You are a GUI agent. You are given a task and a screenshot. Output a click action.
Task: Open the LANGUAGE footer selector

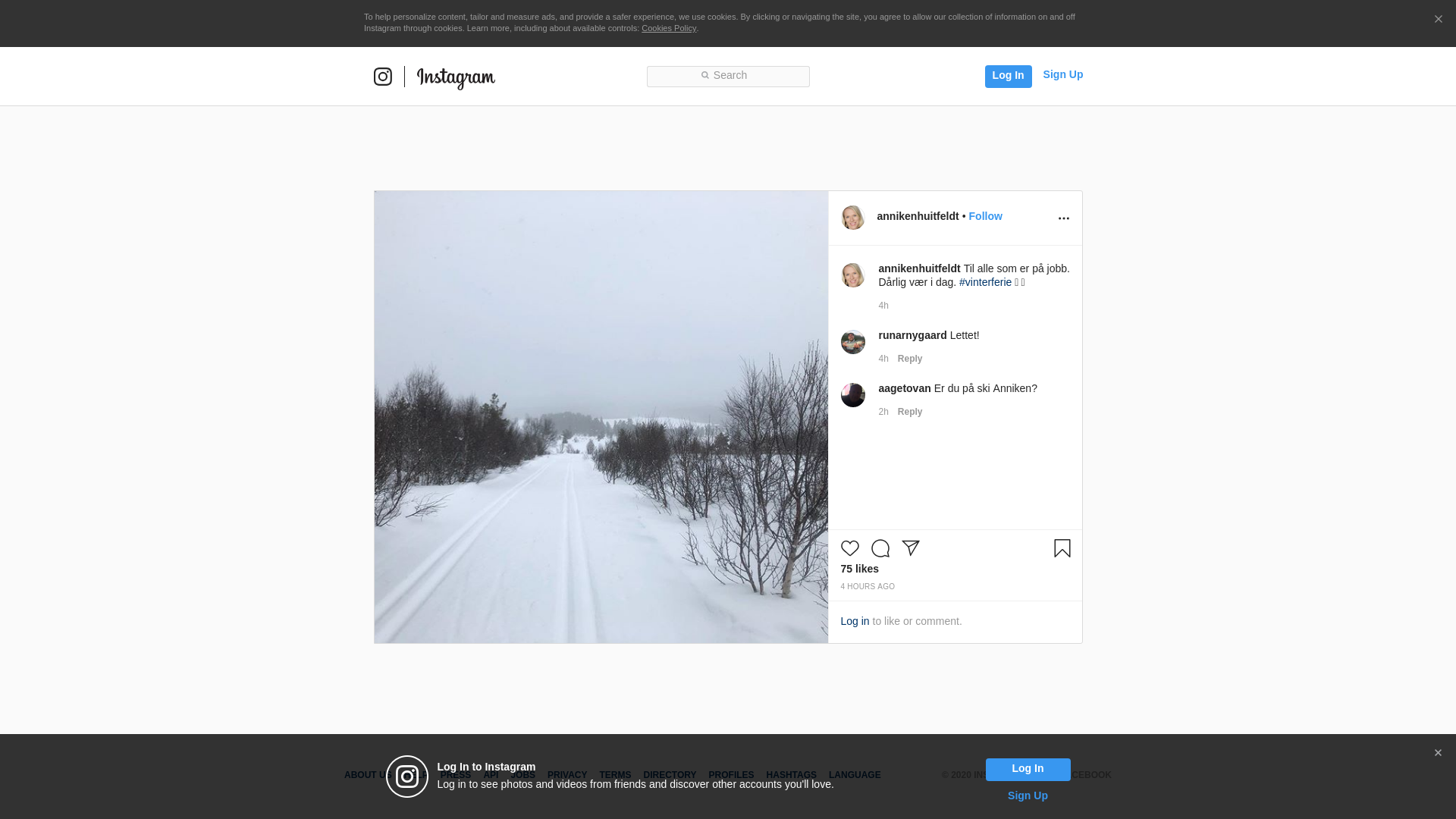click(x=855, y=775)
